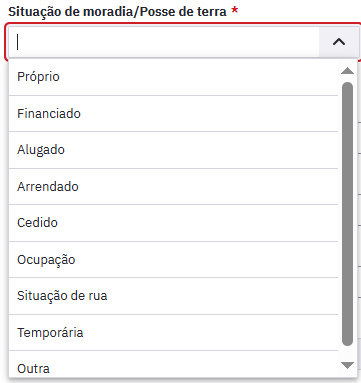Click scrollbar track below the thumb
Screen dimensions: 361x383
point(347,353)
